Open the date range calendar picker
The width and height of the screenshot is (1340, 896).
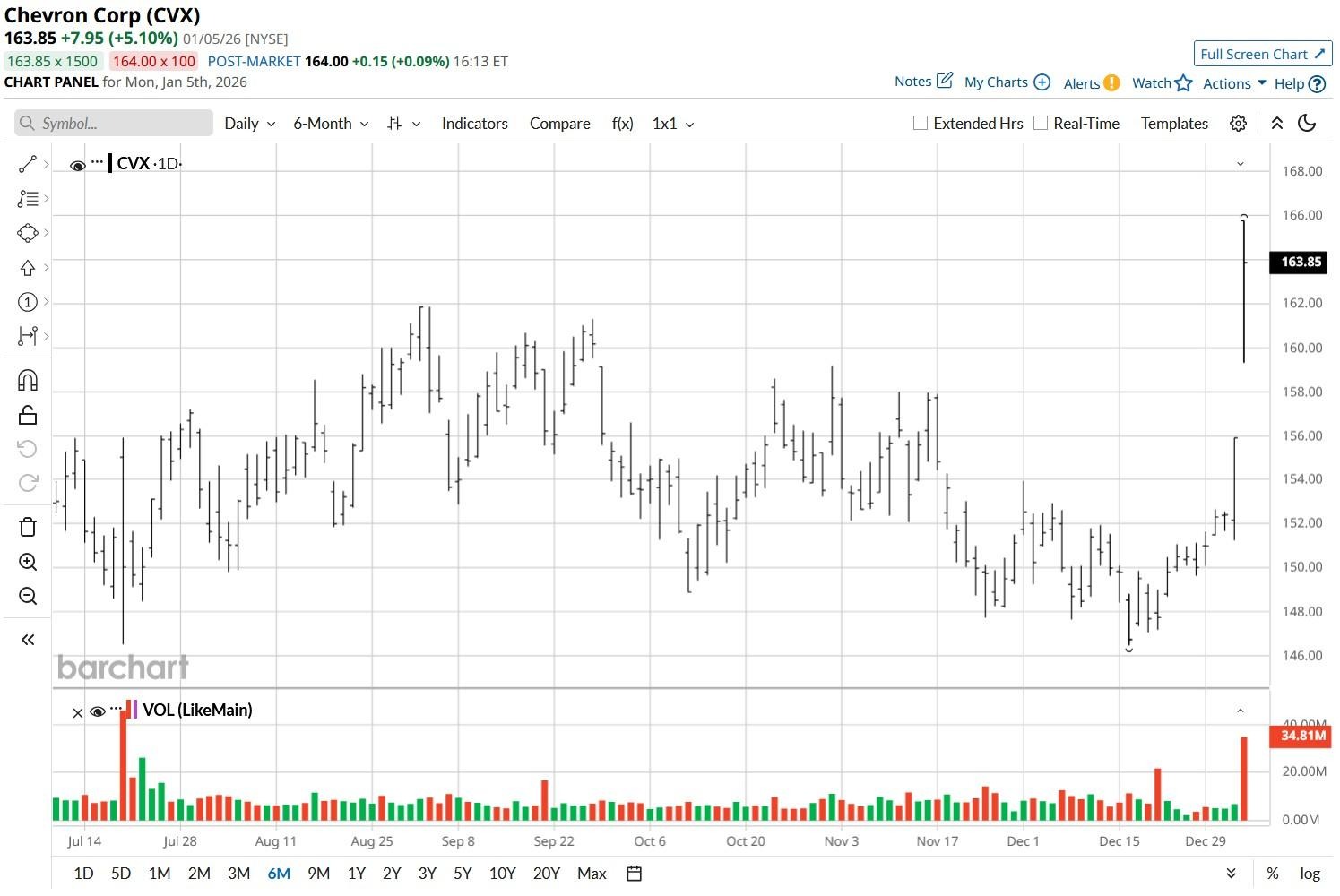coord(634,874)
